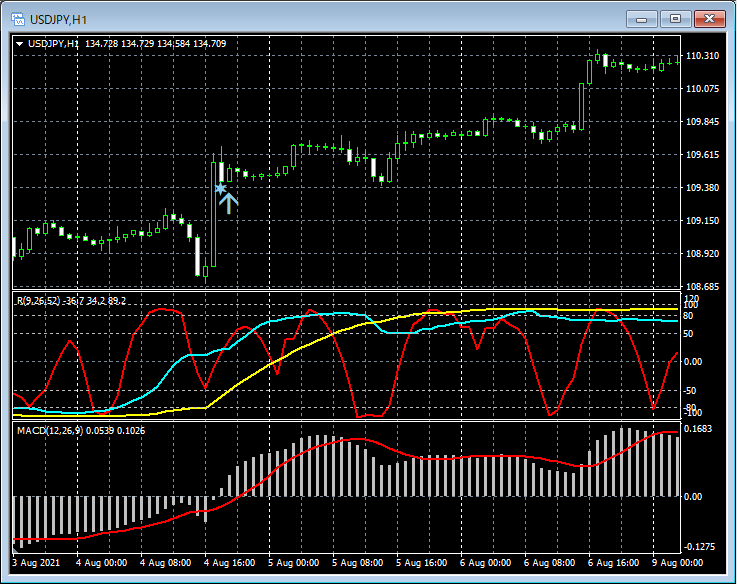
Task: Select the blue up arrow signal marker
Action: (x=229, y=203)
